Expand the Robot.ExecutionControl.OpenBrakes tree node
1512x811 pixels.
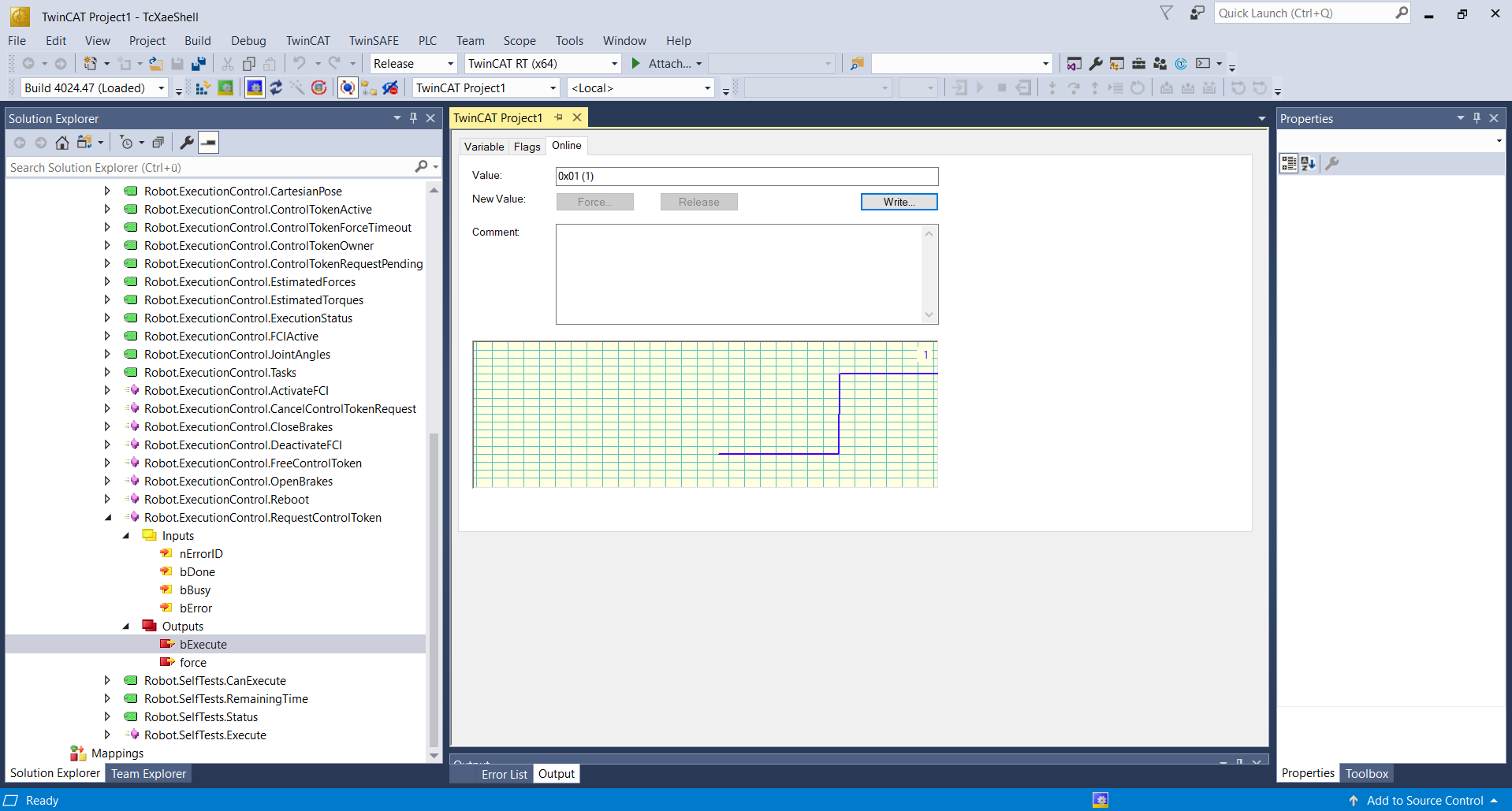(x=107, y=482)
